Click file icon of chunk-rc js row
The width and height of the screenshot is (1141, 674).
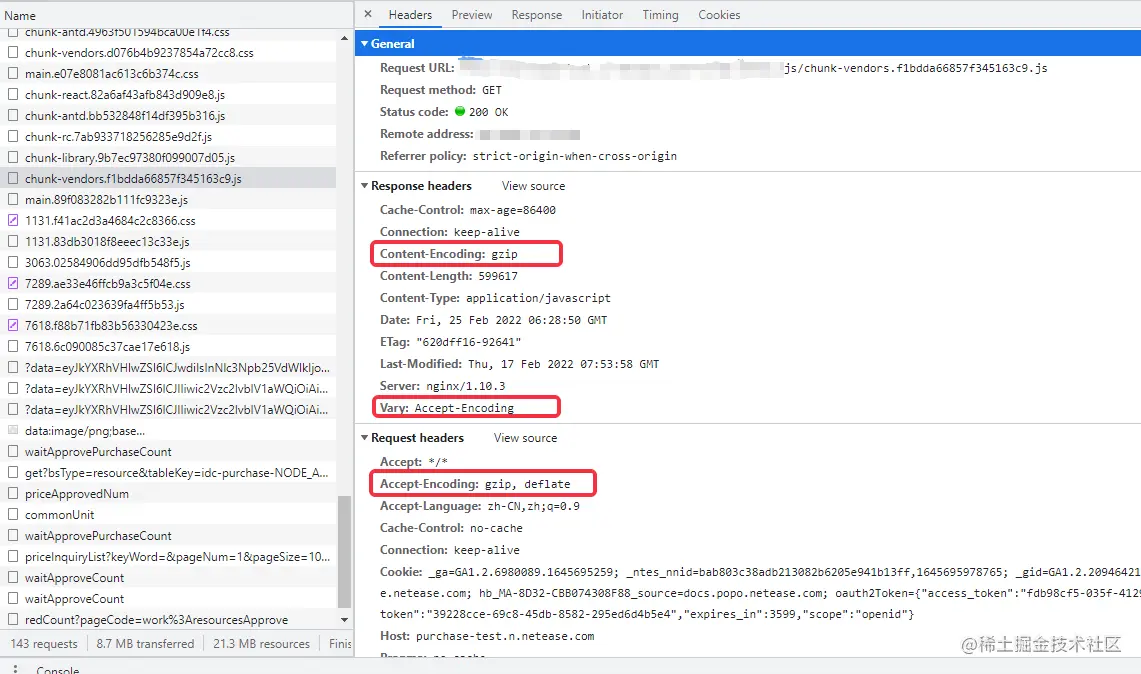pos(13,136)
